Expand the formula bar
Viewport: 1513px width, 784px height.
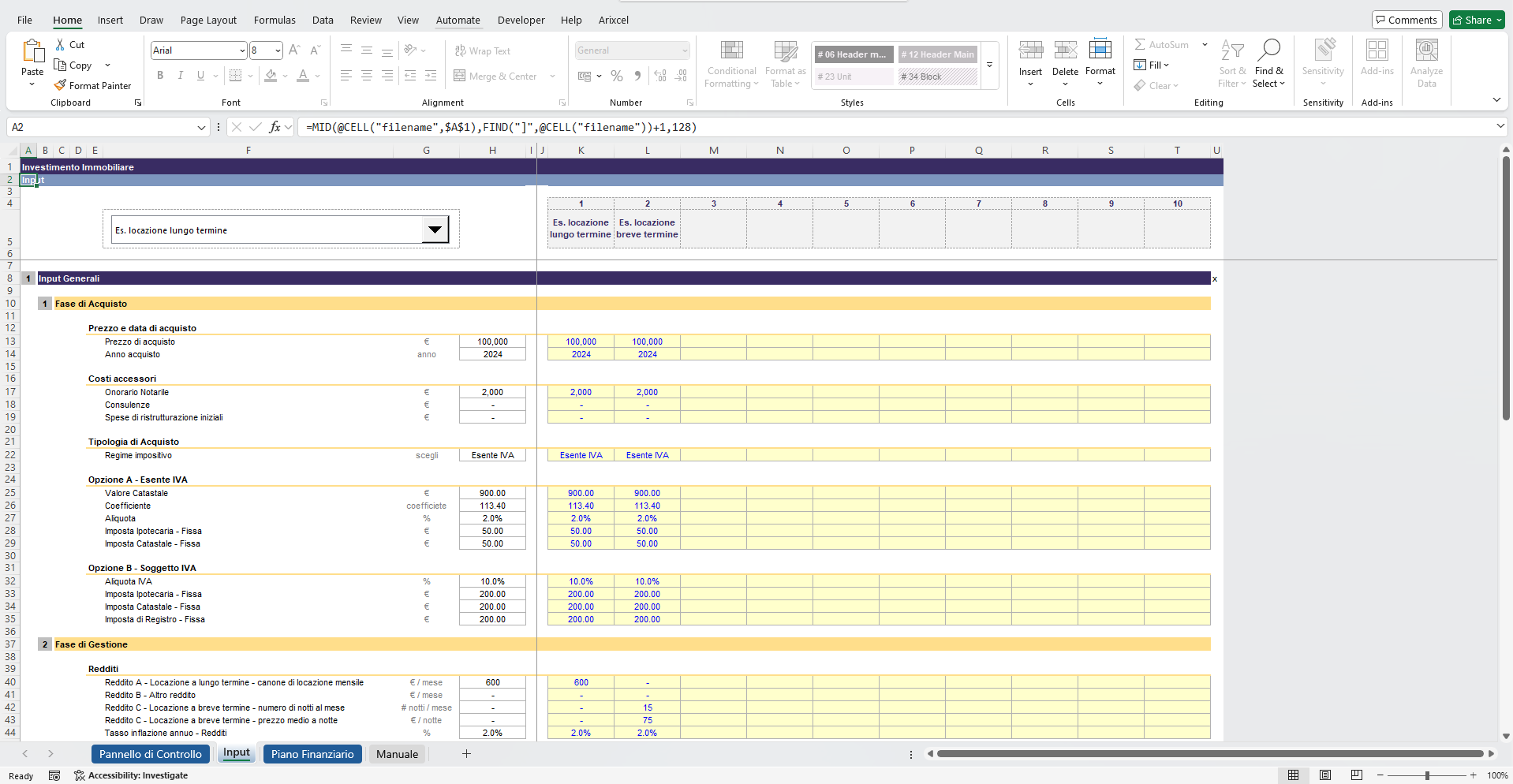pyautogui.click(x=1500, y=126)
